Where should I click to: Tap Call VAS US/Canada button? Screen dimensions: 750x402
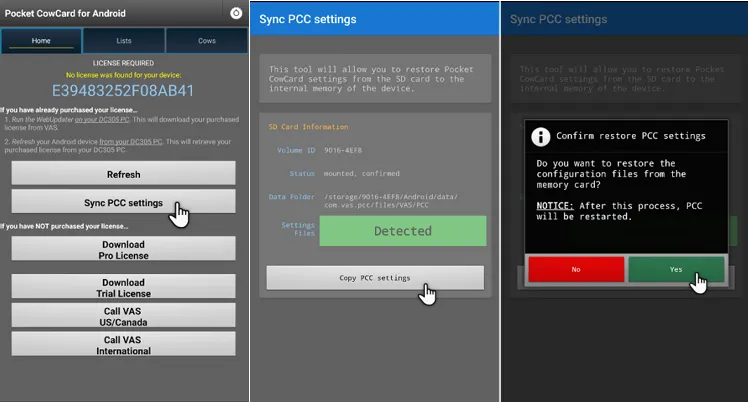(x=123, y=315)
